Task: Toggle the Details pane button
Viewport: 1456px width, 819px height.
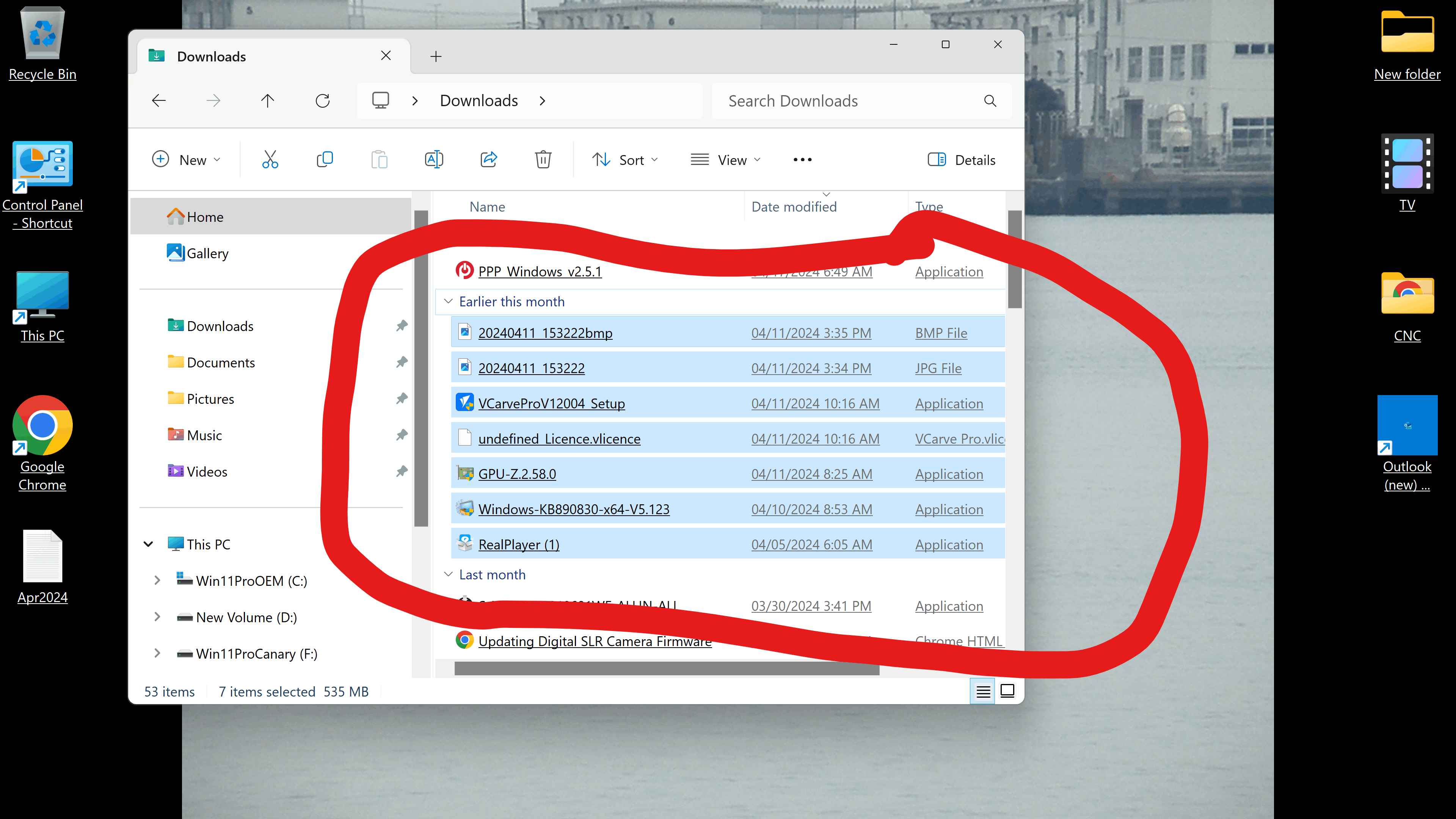Action: 962,160
